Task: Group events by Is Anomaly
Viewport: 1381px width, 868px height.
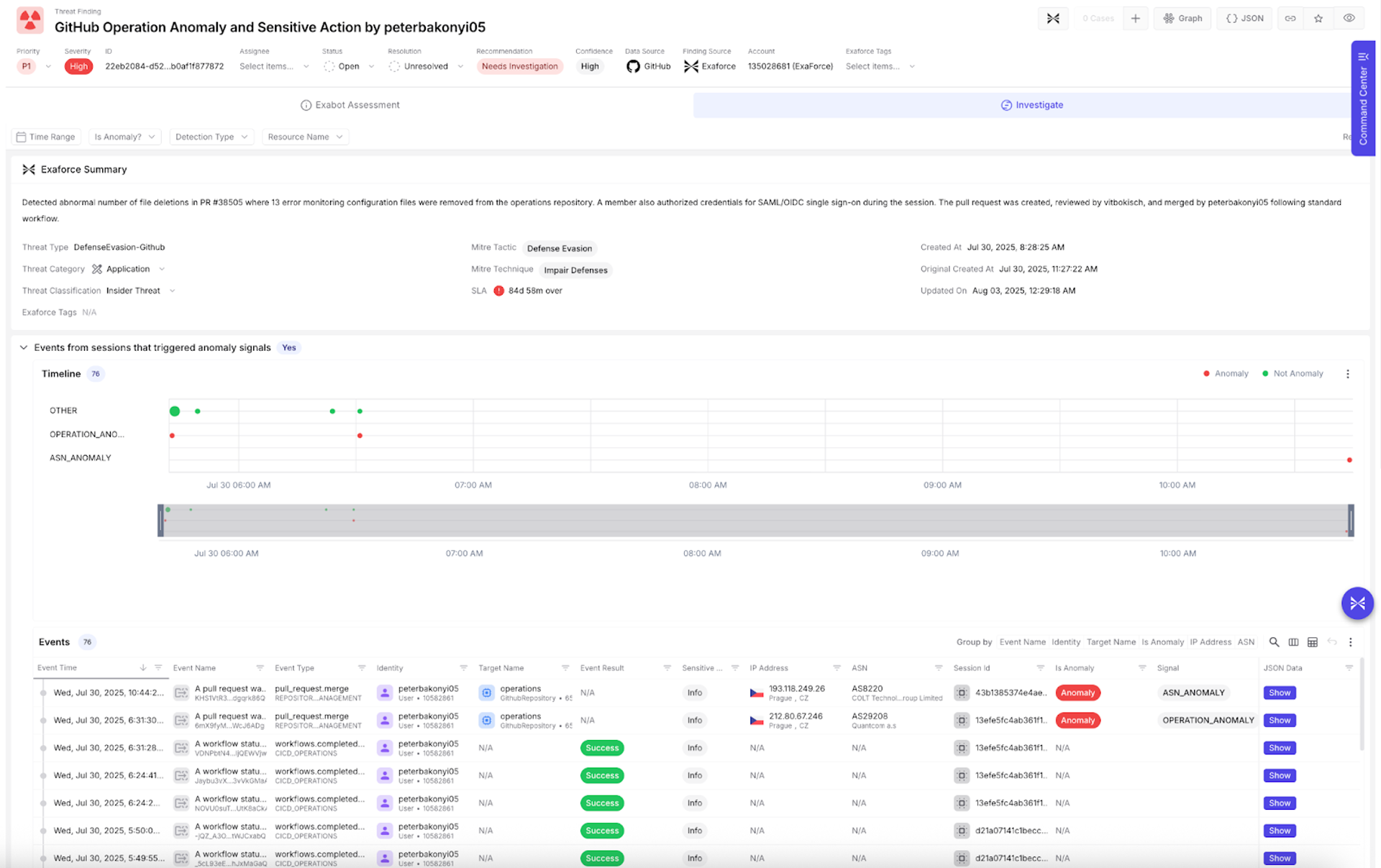Action: click(x=1162, y=642)
